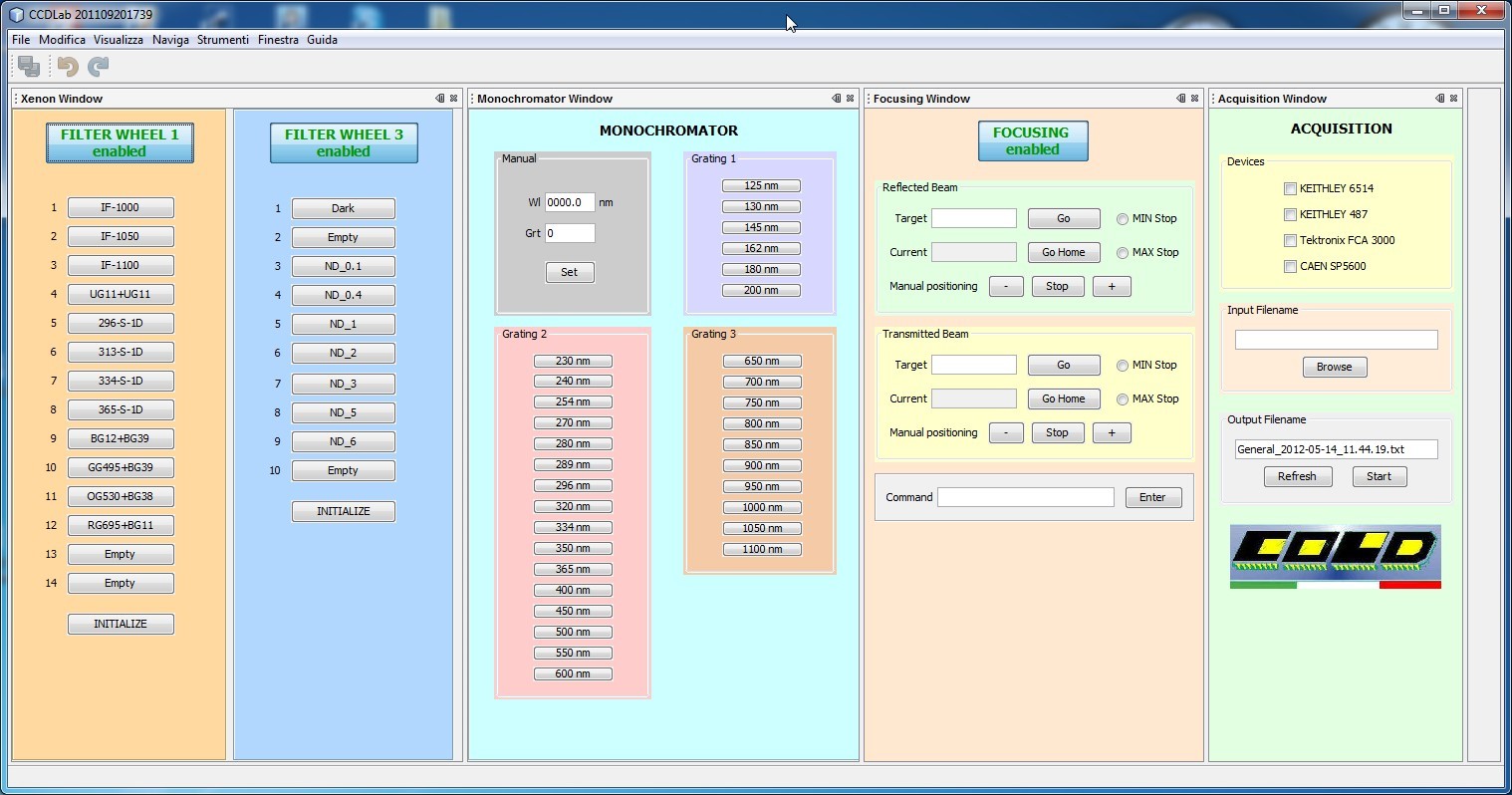Select 1100 nm on Grating 3

762,549
